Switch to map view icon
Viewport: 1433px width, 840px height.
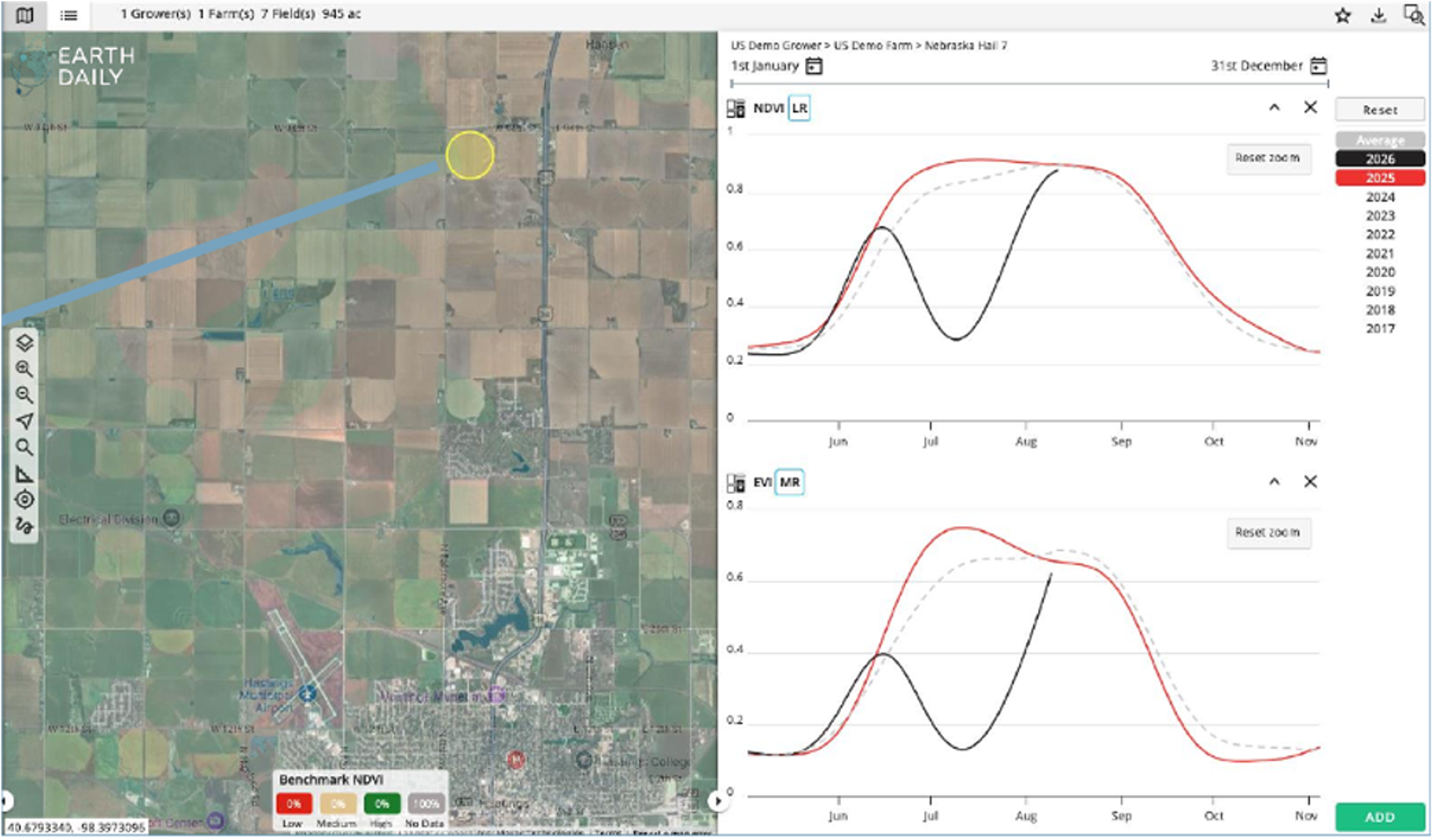tap(25, 15)
